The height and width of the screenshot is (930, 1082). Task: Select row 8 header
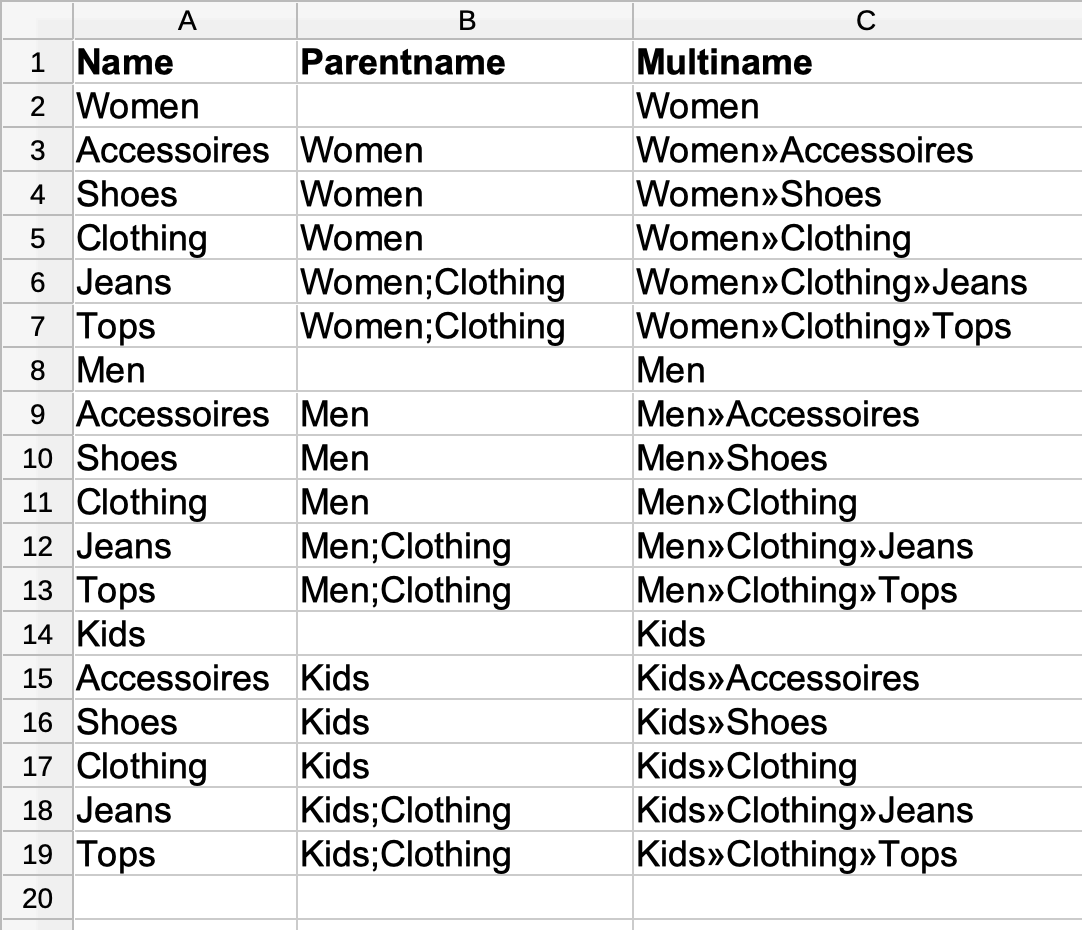37,371
